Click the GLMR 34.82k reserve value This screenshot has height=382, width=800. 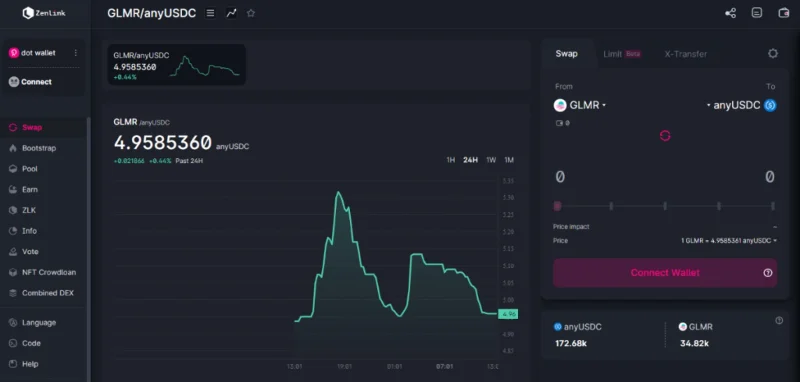[694, 344]
